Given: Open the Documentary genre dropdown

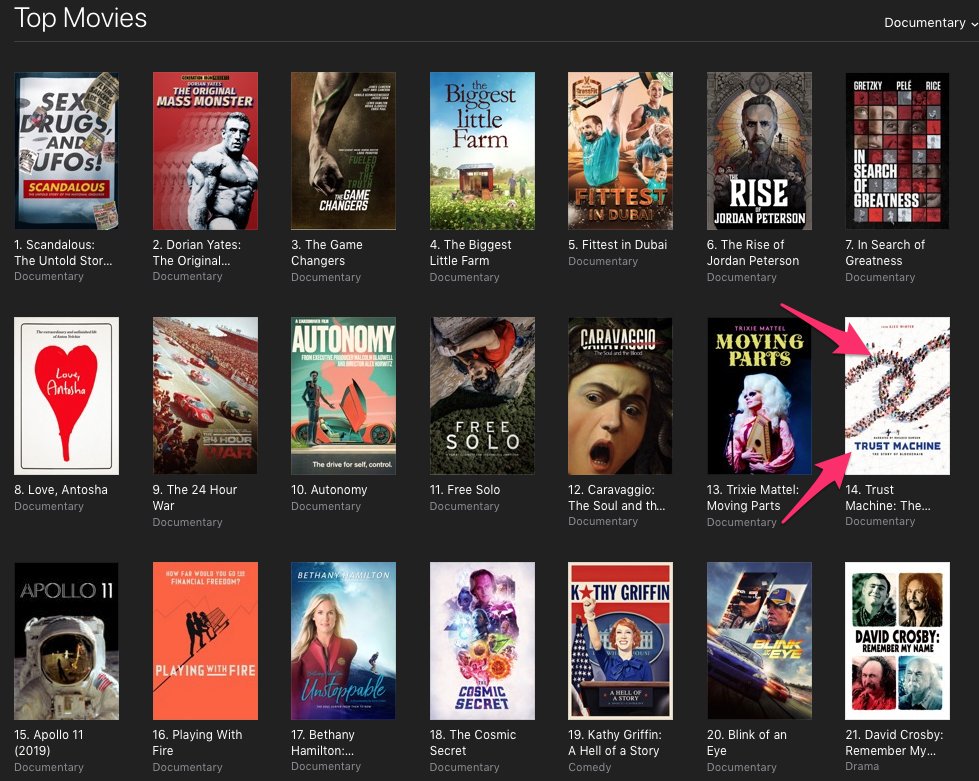Looking at the screenshot, I should [927, 22].
